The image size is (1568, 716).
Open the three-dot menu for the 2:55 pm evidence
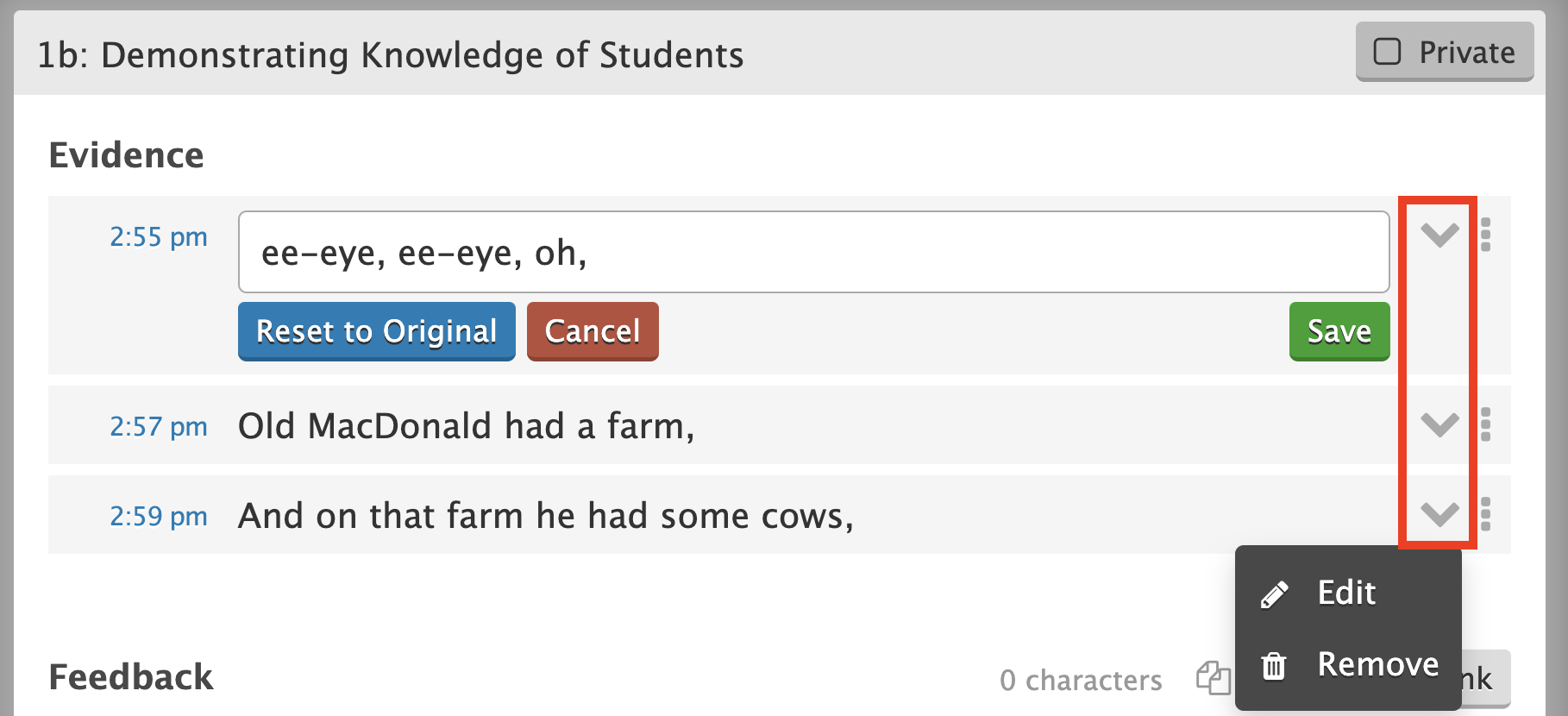coord(1485,235)
